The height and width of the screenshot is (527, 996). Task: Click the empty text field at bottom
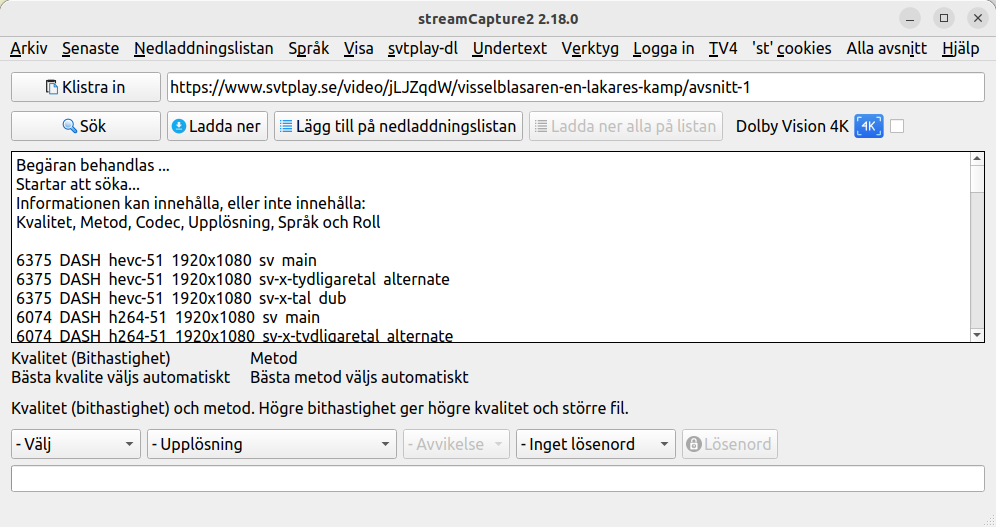tap(497, 478)
